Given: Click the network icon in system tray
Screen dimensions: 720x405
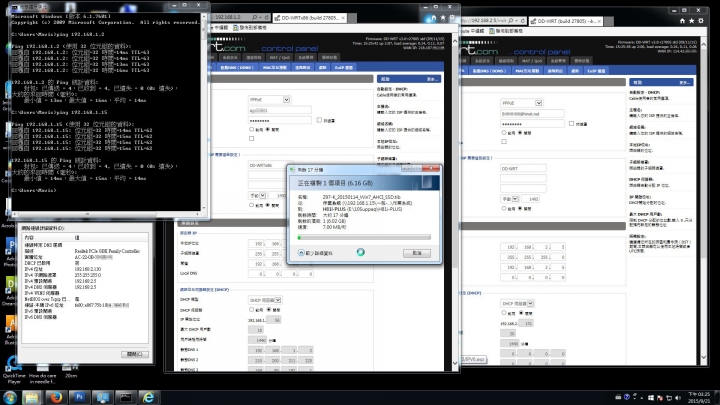Looking at the screenshot, I should coord(669,398).
